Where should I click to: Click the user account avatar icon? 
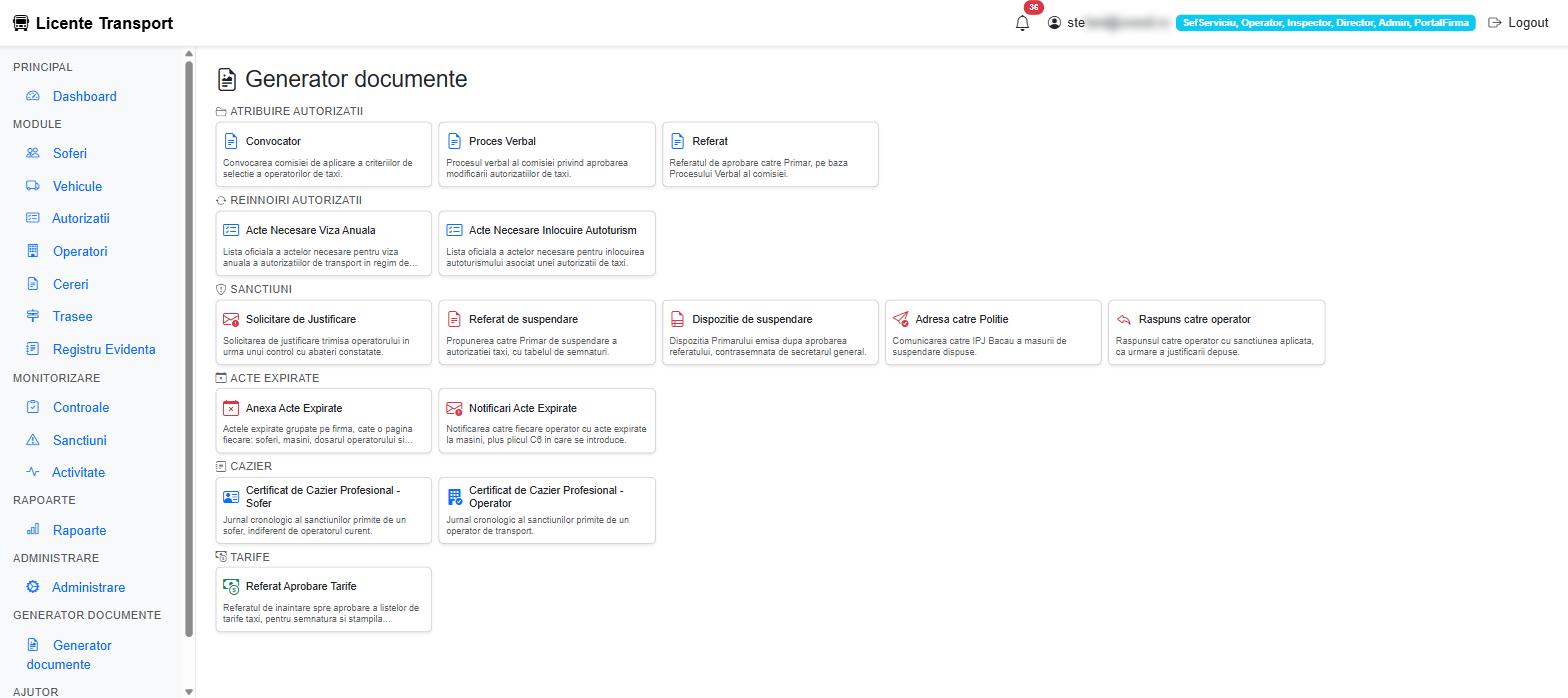[1054, 22]
